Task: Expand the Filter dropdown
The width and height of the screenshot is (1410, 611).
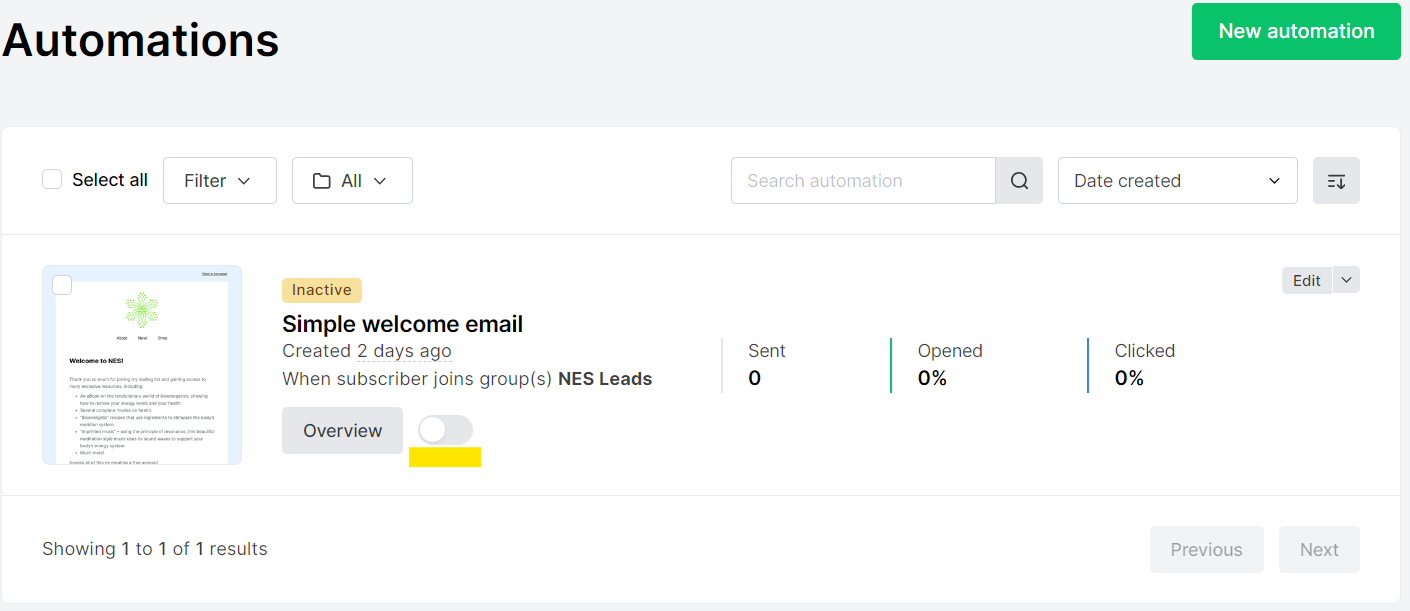Action: coord(220,181)
